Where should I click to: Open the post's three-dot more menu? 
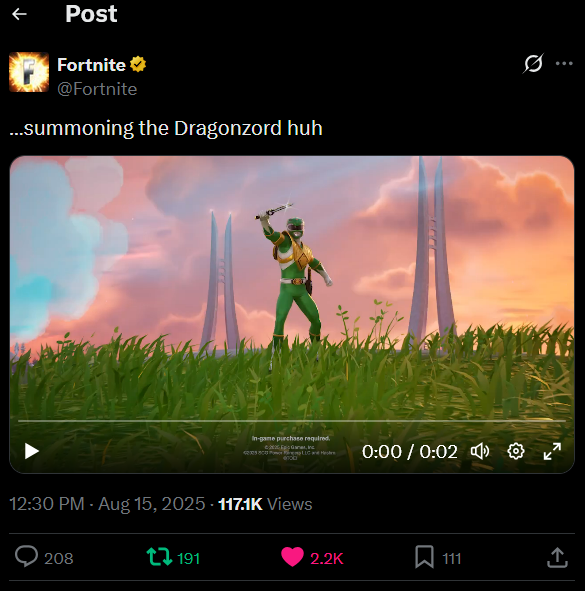click(564, 63)
